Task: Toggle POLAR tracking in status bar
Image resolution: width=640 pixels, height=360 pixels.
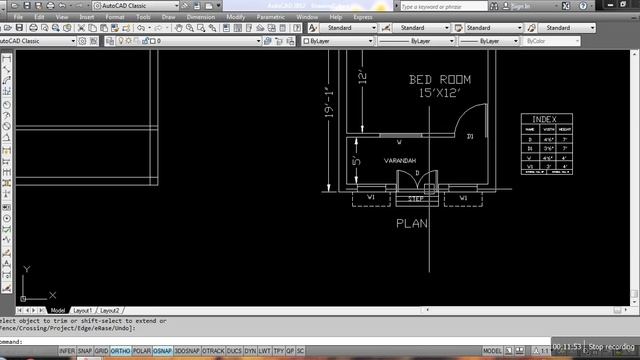Action: (x=142, y=351)
